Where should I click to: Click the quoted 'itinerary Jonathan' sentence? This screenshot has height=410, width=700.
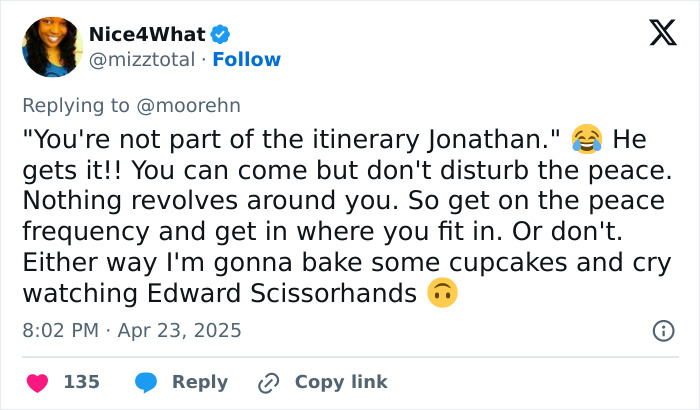click(290, 138)
